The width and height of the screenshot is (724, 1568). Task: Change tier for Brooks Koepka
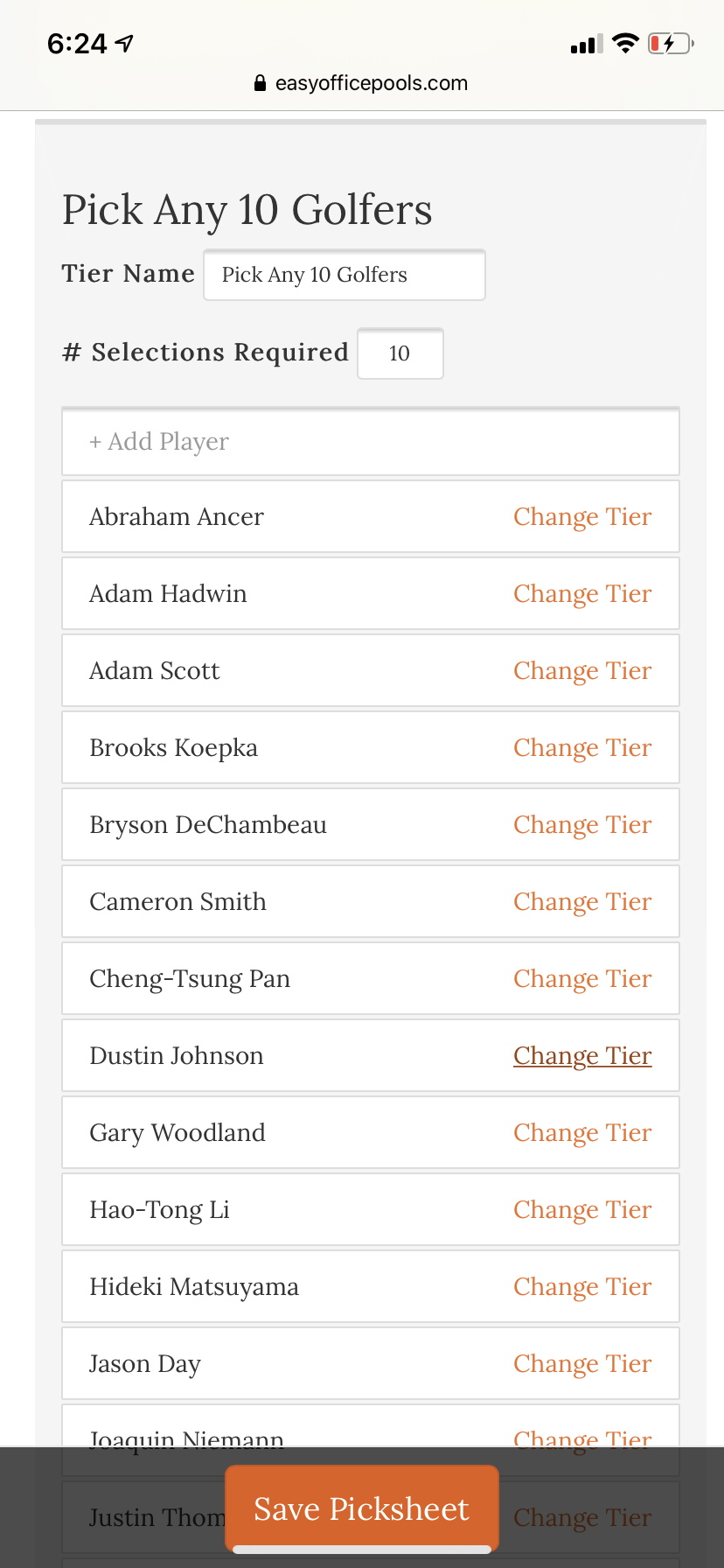pyautogui.click(x=582, y=748)
